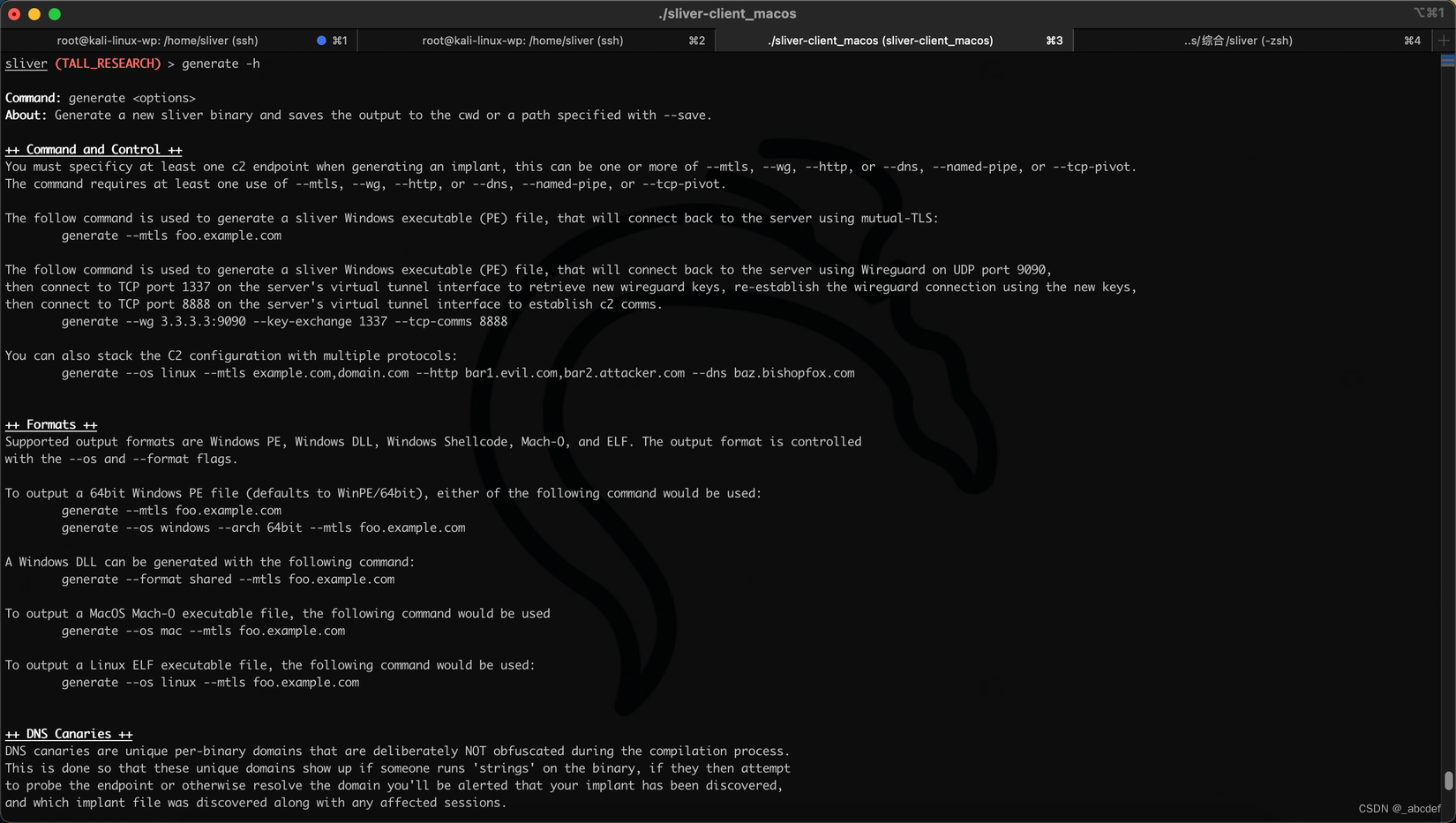Viewport: 1456px width, 823px height.
Task: Click the mutual-TLS example "generate --mtls foo.example.com"
Action: click(171, 236)
